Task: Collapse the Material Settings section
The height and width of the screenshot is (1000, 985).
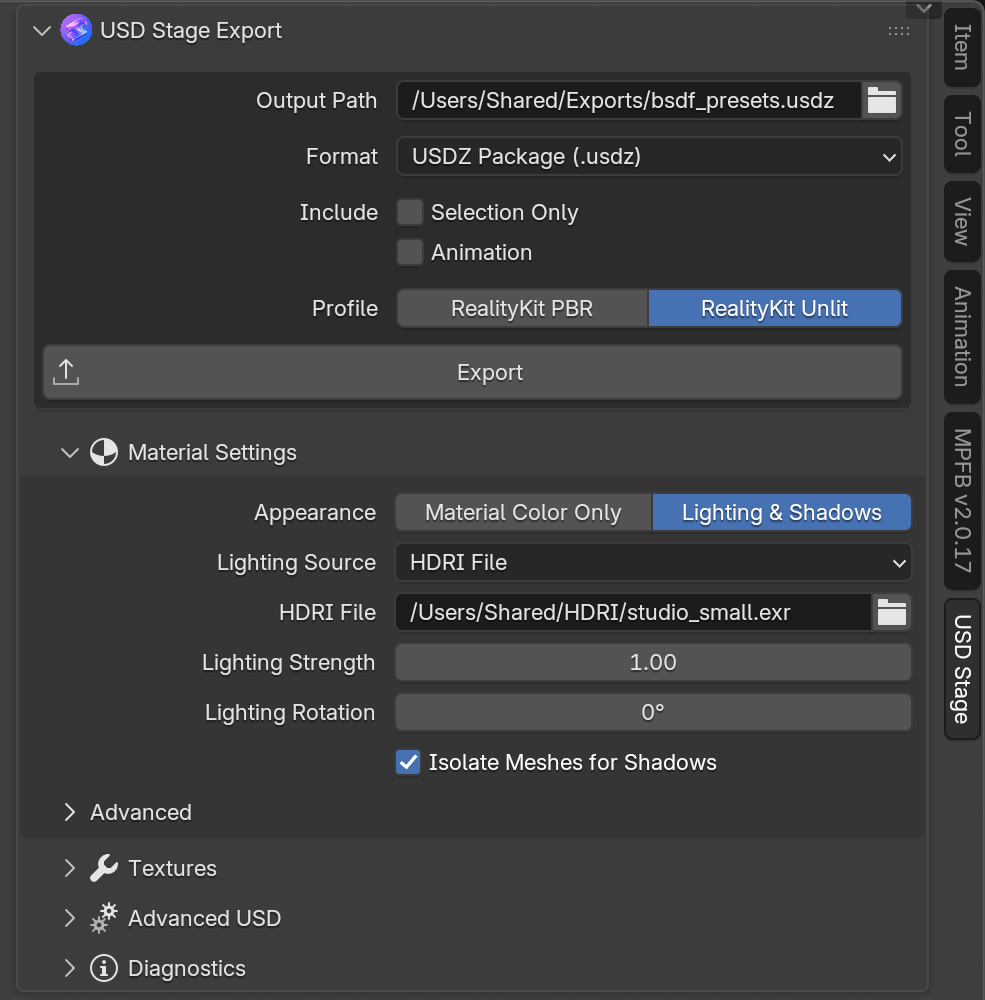Action: (70, 453)
